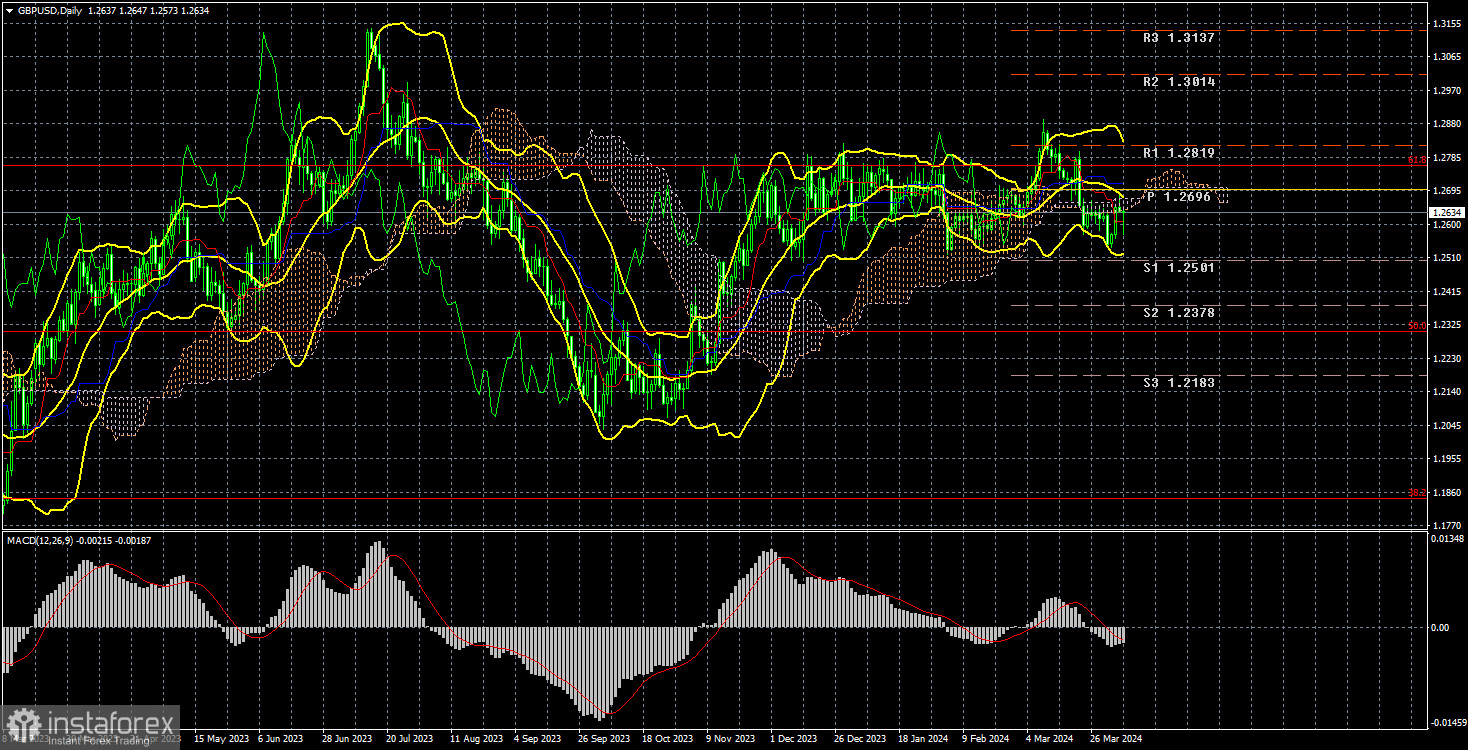This screenshot has height=750, width=1468.
Task: Click the 1.2880 price axis value
Action: pyautogui.click(x=1447, y=123)
